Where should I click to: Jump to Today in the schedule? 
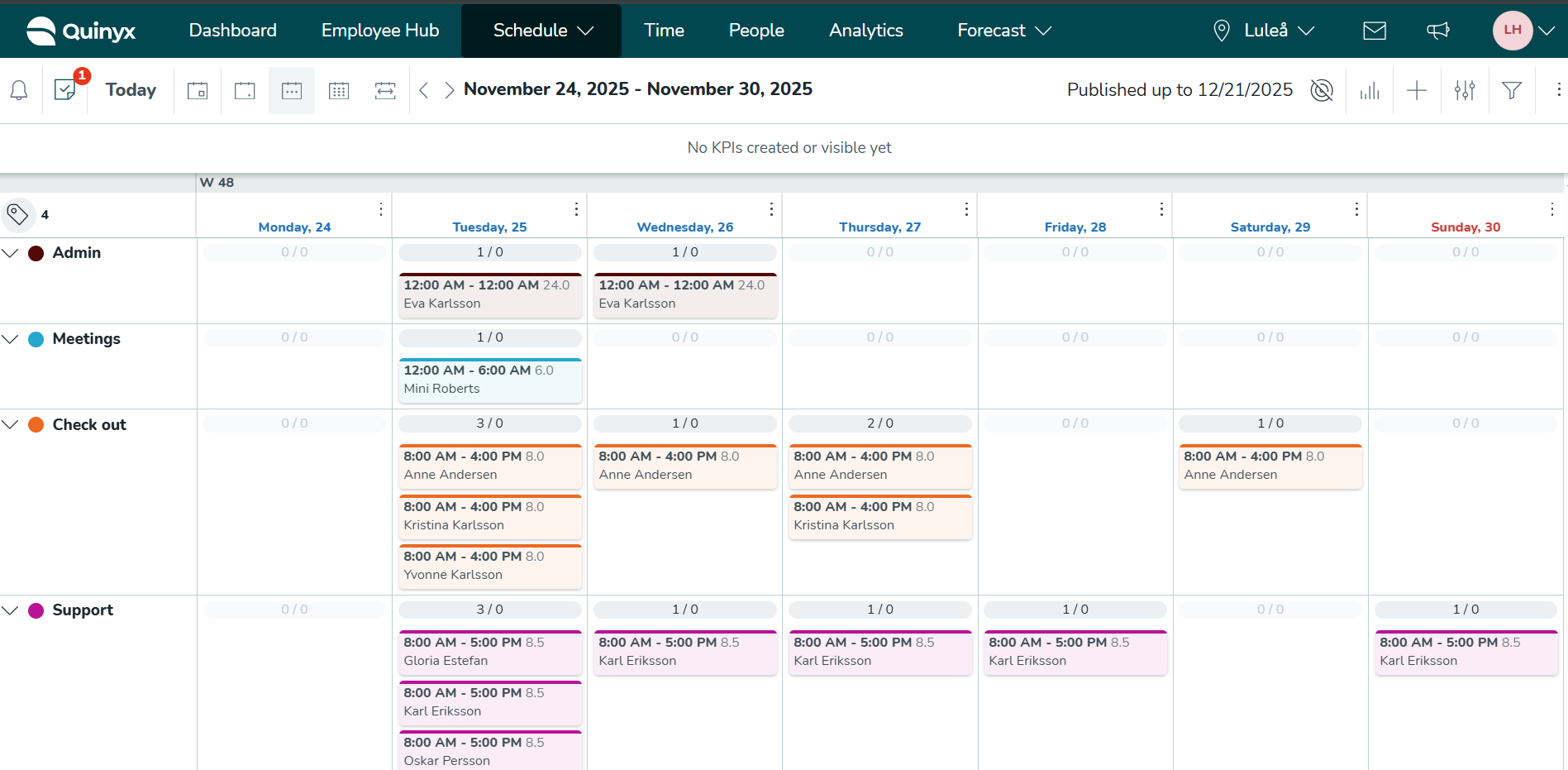click(x=131, y=90)
